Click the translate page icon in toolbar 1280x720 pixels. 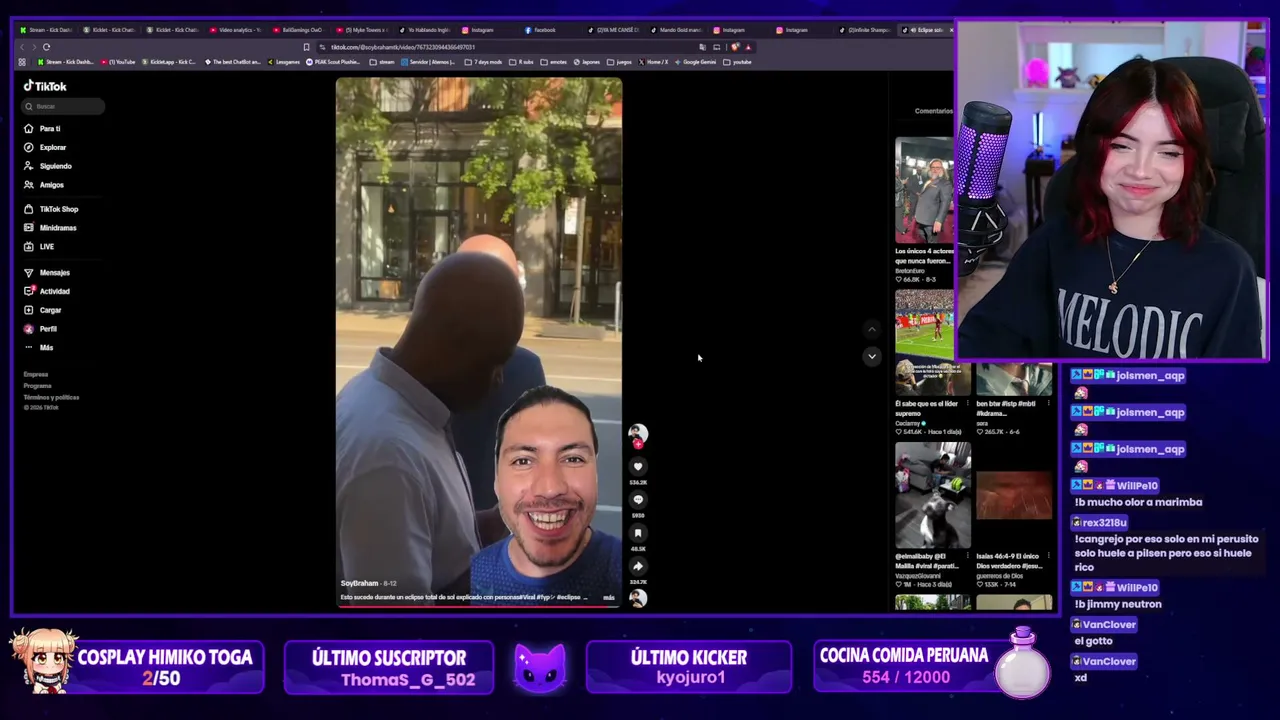click(x=703, y=47)
